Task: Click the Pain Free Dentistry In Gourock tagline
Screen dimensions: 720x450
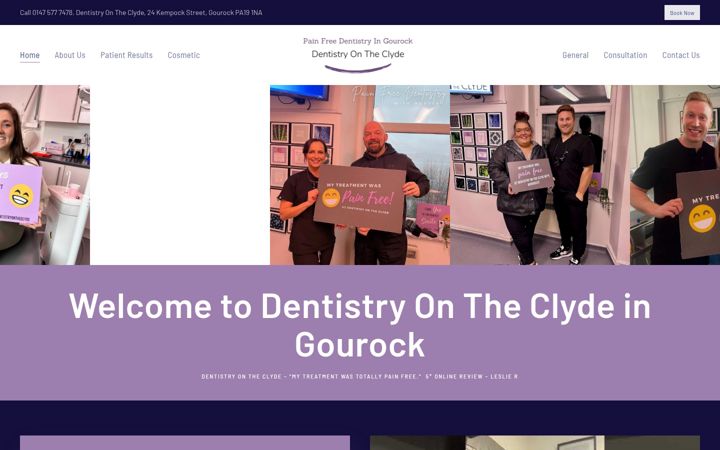Action: [358, 41]
